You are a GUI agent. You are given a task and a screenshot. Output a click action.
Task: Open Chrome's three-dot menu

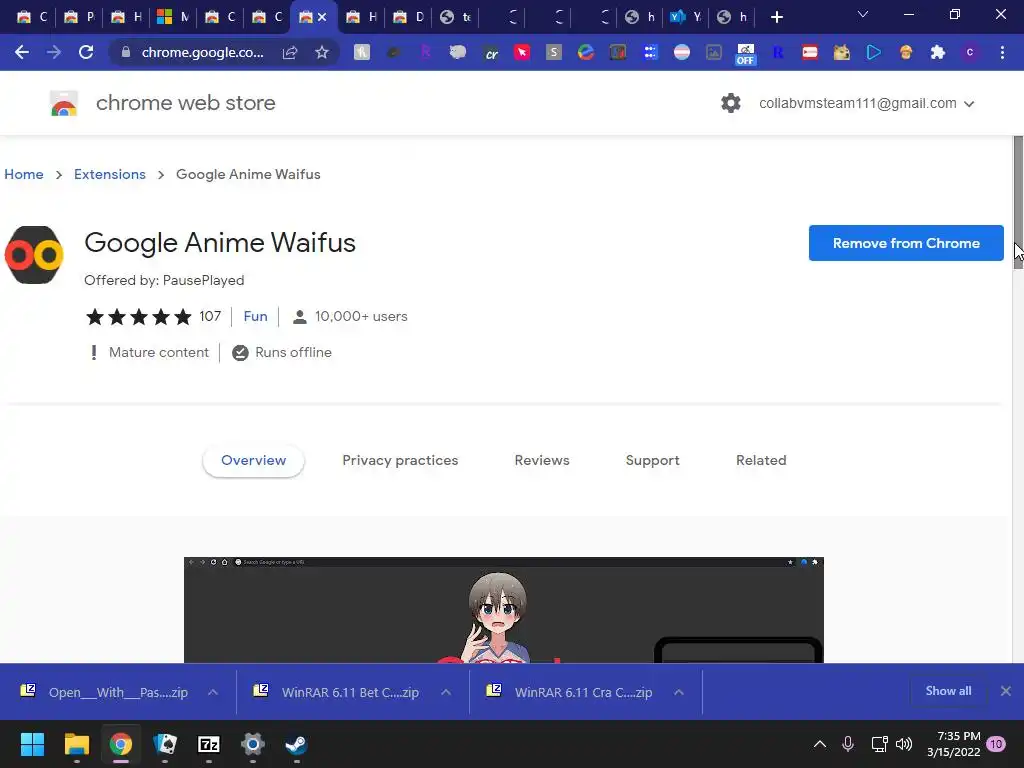tap(1002, 52)
